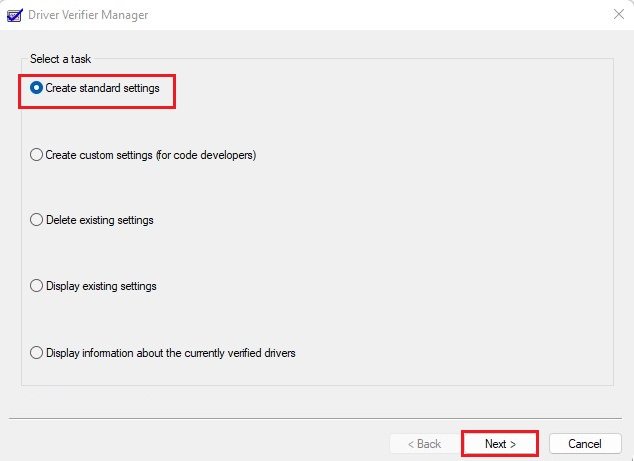Click empty space inside the task group box

tap(445, 222)
